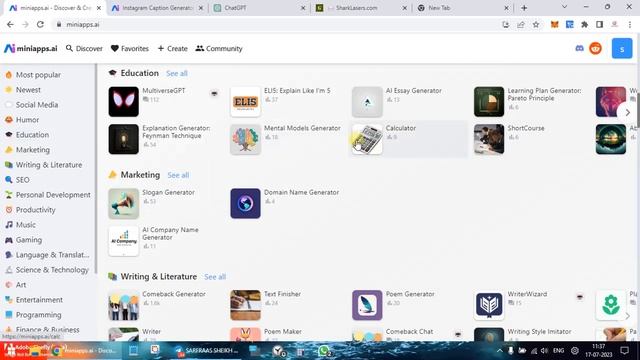Switch to ChatGPT browser tab
This screenshot has height=360, width=640.
tap(259, 8)
